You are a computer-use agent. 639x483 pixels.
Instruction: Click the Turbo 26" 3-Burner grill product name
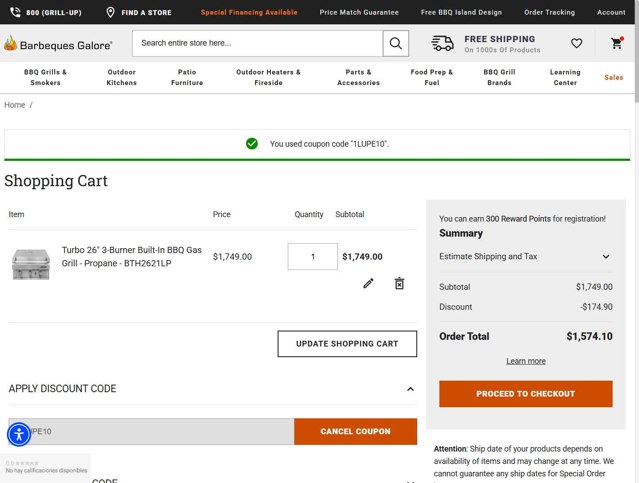[x=132, y=256]
